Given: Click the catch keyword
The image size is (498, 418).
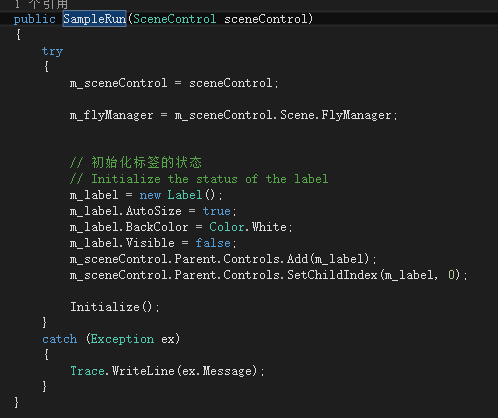Looking at the screenshot, I should point(60,339).
